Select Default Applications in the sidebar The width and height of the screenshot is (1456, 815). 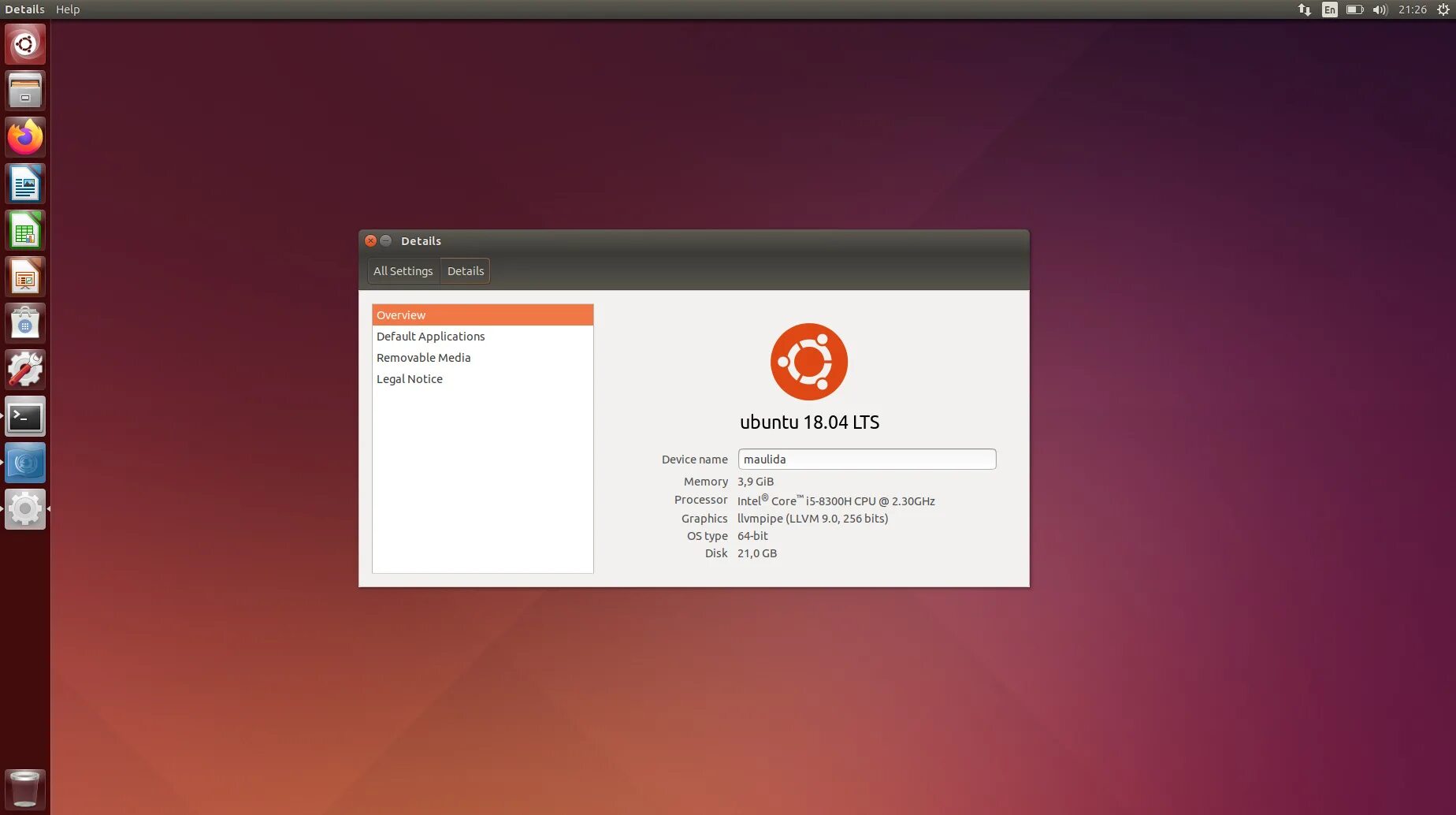(x=483, y=337)
